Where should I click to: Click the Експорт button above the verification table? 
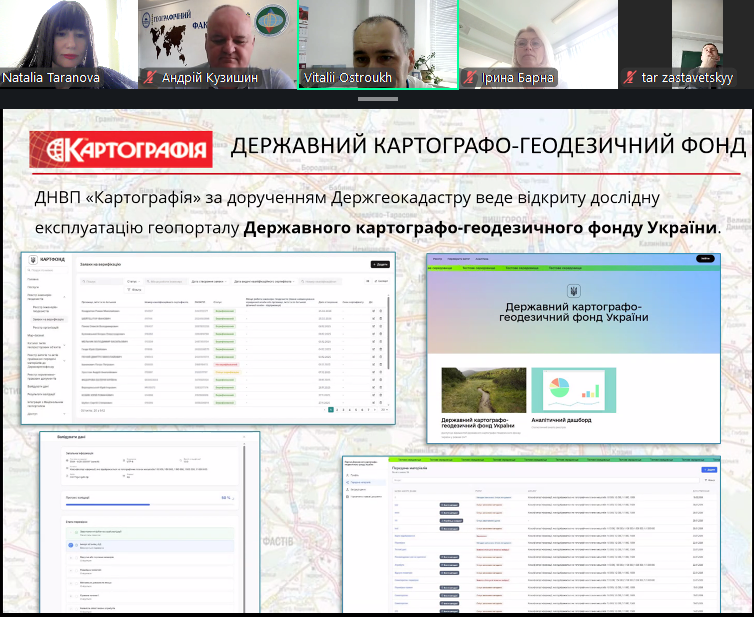click(x=381, y=281)
